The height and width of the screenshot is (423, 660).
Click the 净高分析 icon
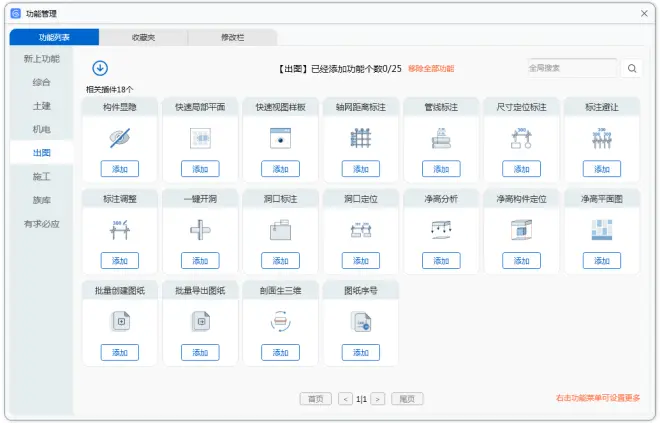click(441, 230)
